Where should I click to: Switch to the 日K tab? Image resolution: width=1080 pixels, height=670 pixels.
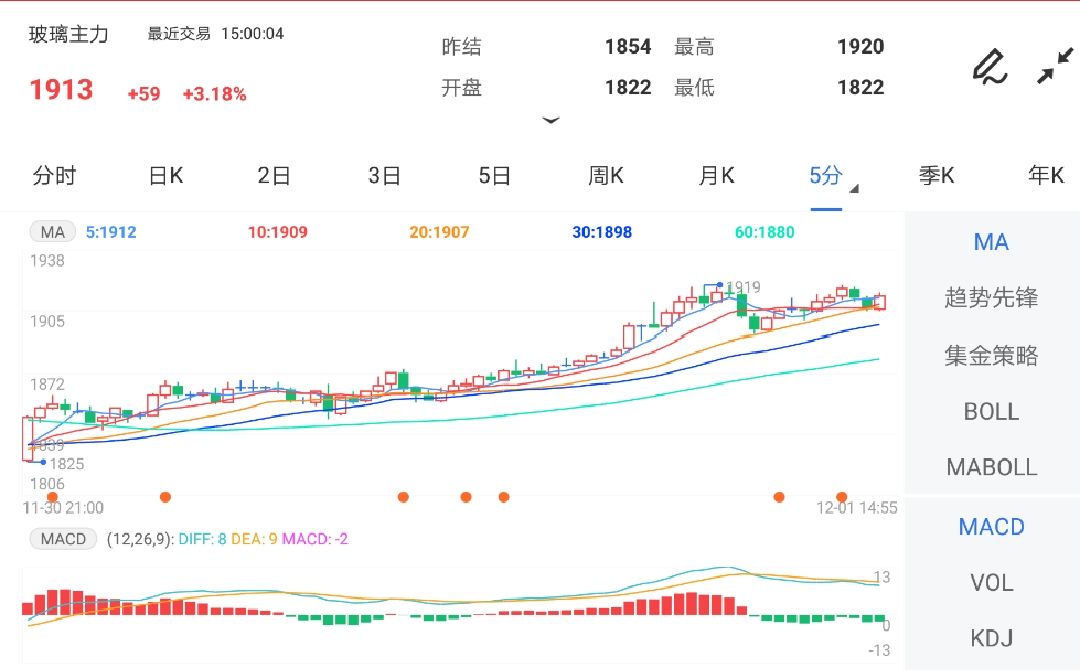[164, 175]
